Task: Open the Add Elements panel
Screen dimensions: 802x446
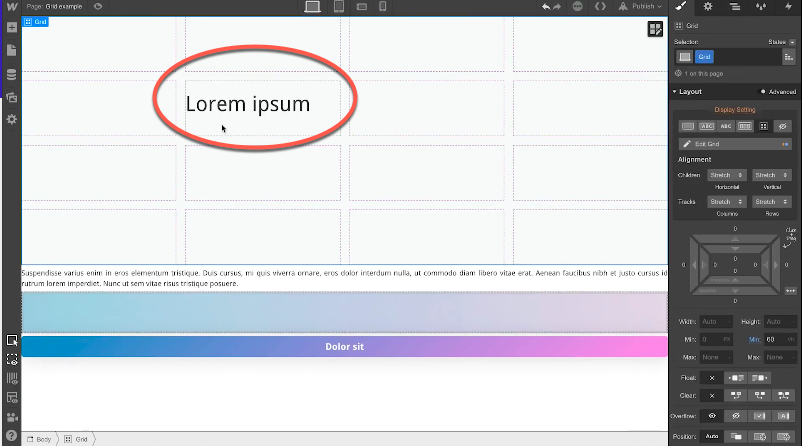Action: pos(11,27)
